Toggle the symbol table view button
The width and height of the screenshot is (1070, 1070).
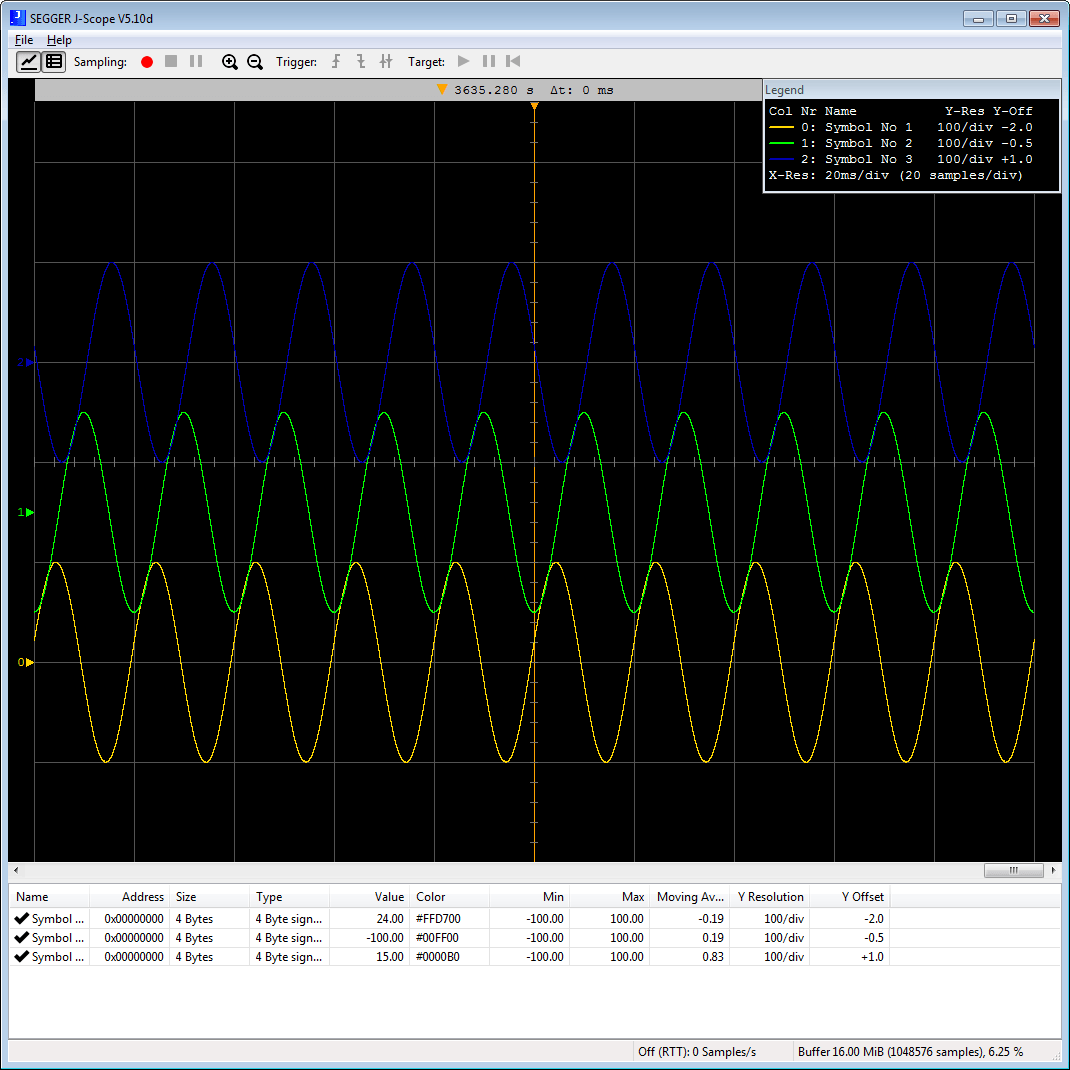click(x=54, y=62)
